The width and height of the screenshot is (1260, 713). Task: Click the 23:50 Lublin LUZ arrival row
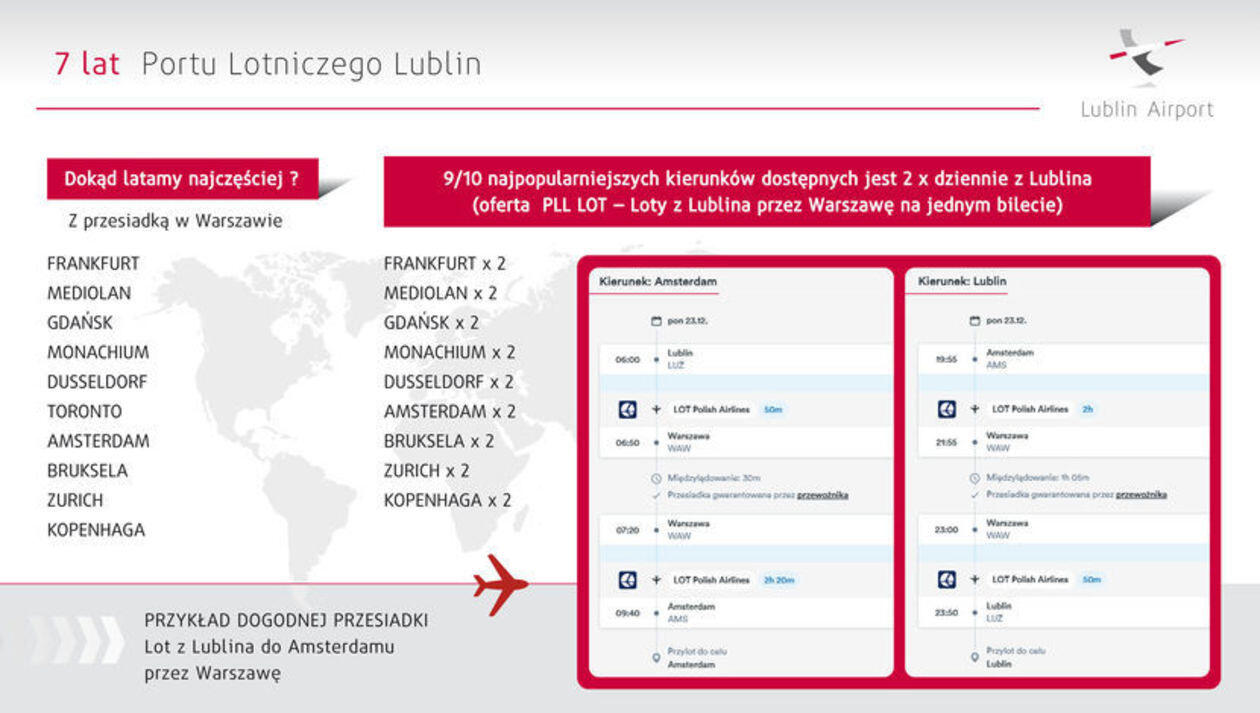tap(1058, 612)
